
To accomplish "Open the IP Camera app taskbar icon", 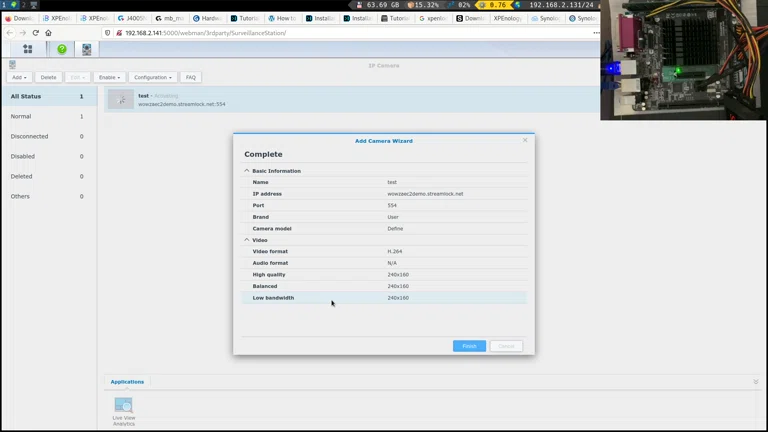I will [x=87, y=49].
